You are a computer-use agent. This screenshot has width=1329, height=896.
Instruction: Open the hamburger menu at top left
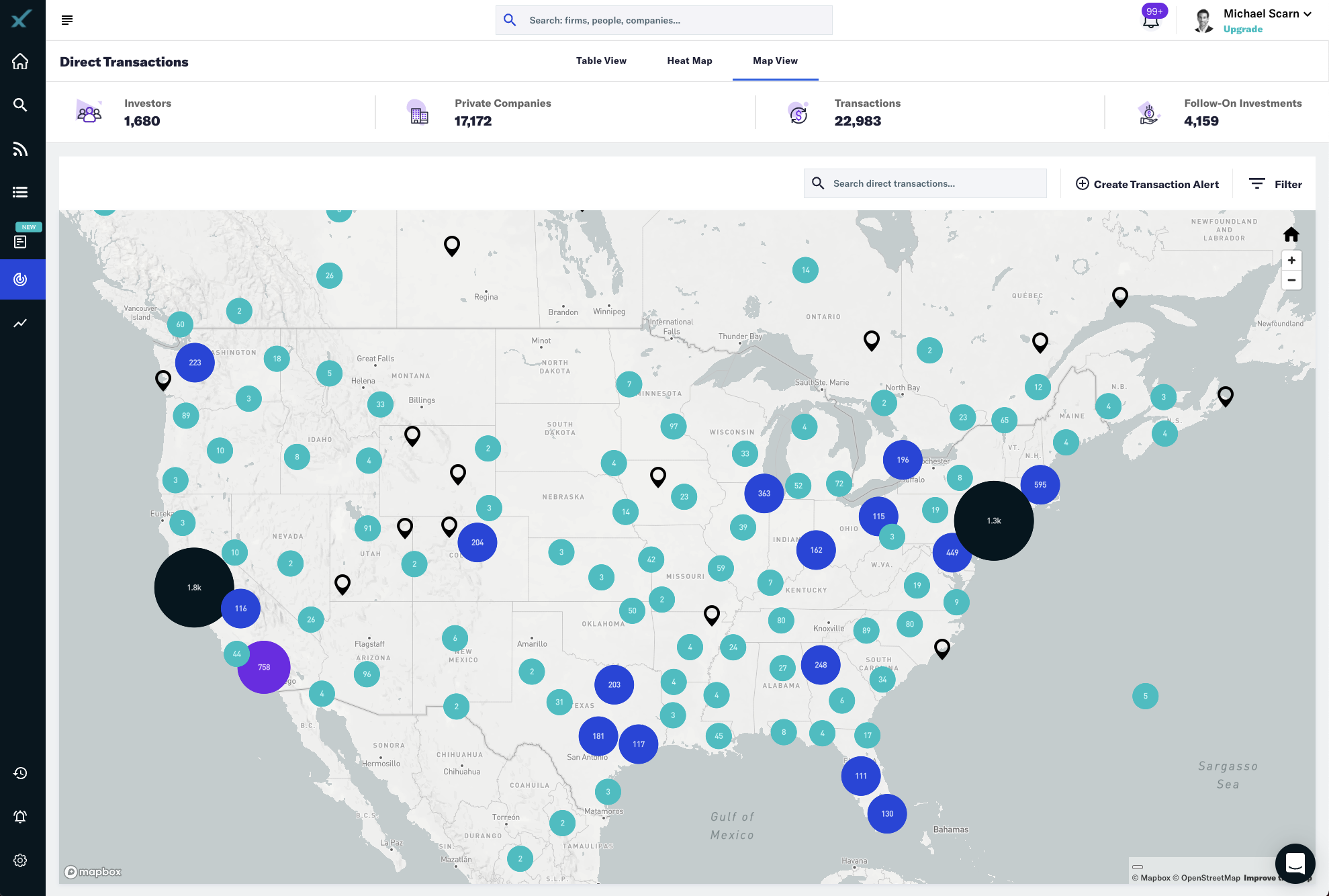click(x=67, y=19)
